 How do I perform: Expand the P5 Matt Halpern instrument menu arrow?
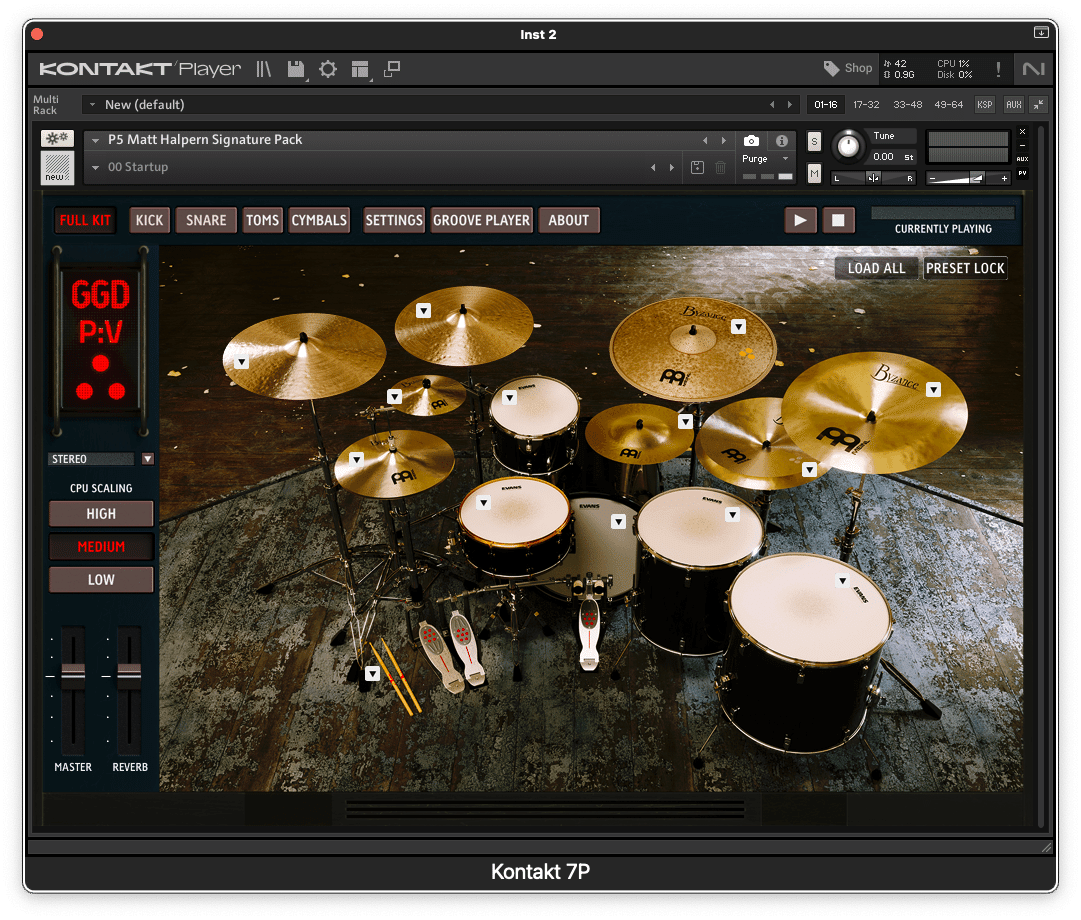pyautogui.click(x=95, y=140)
